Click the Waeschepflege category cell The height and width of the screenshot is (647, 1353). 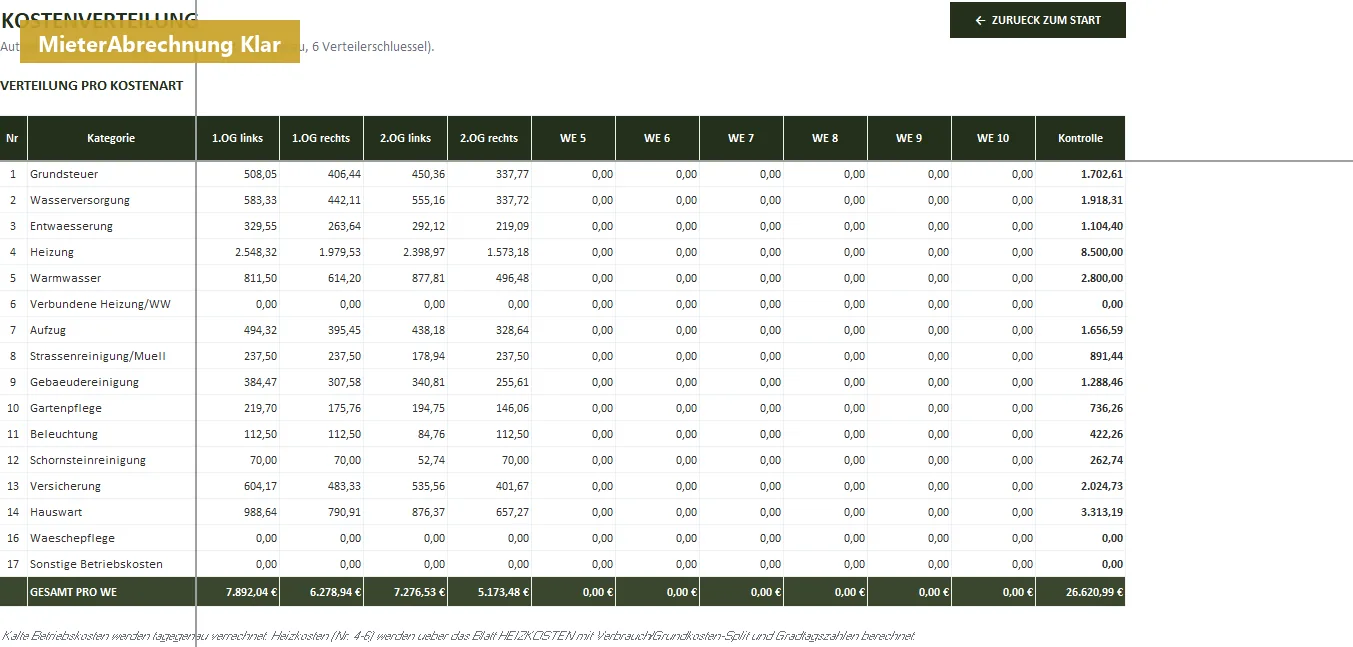click(111, 538)
